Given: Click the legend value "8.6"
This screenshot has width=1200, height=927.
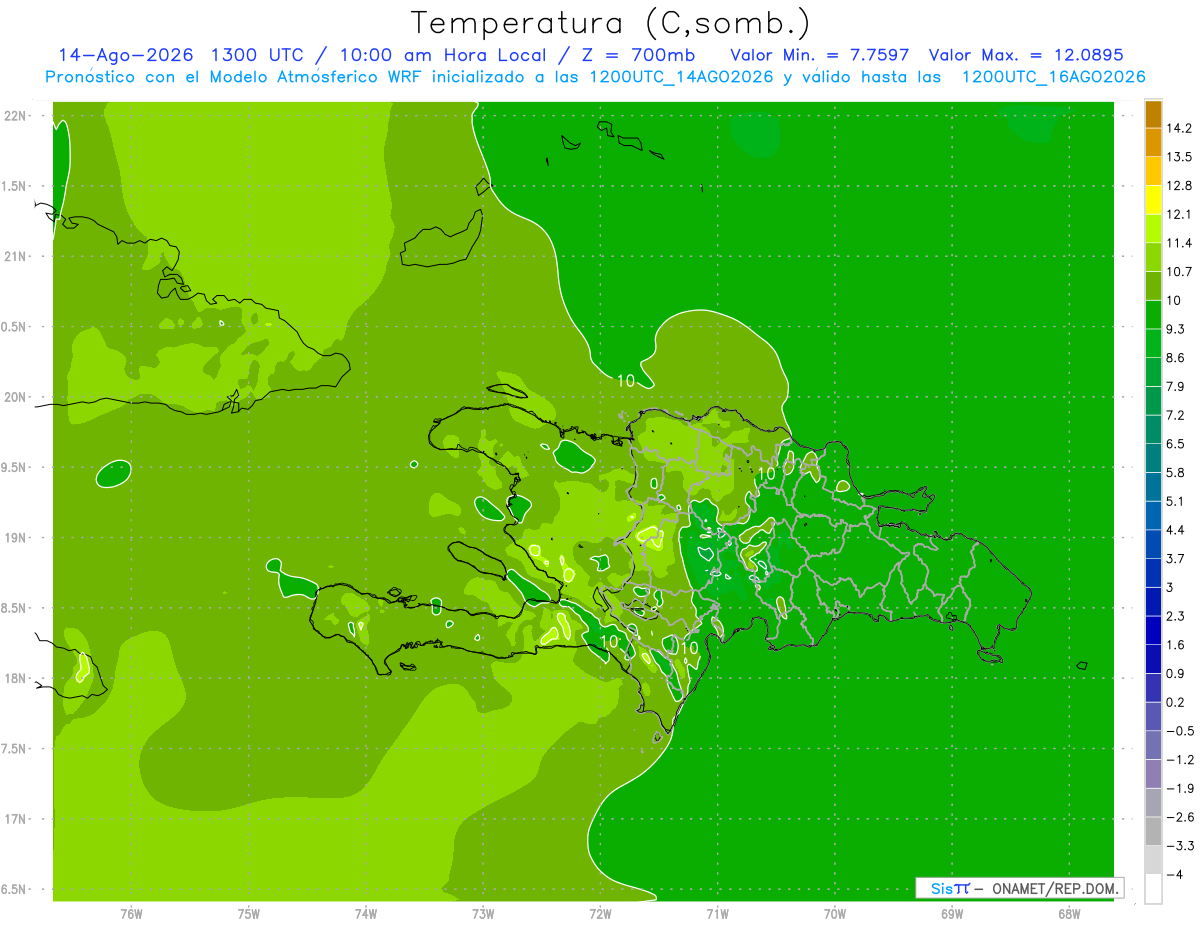Looking at the screenshot, I should coord(1176,357).
